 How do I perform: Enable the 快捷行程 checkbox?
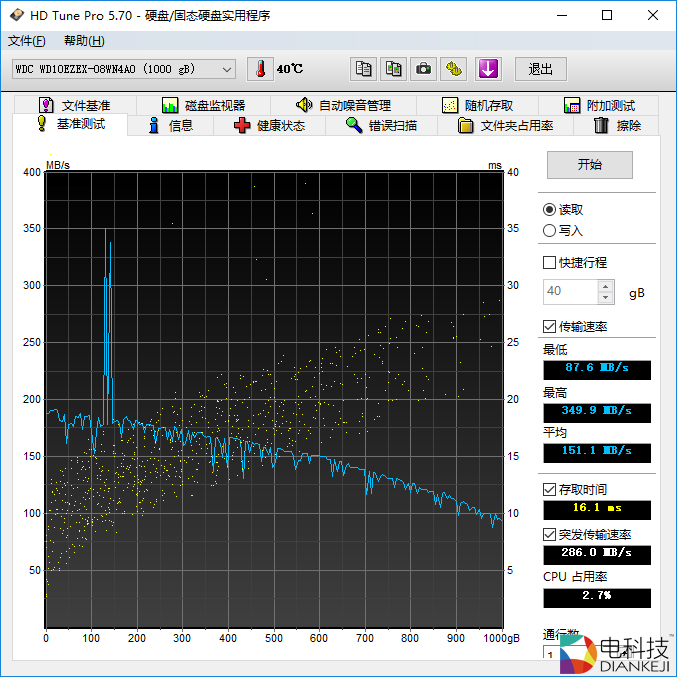point(549,263)
